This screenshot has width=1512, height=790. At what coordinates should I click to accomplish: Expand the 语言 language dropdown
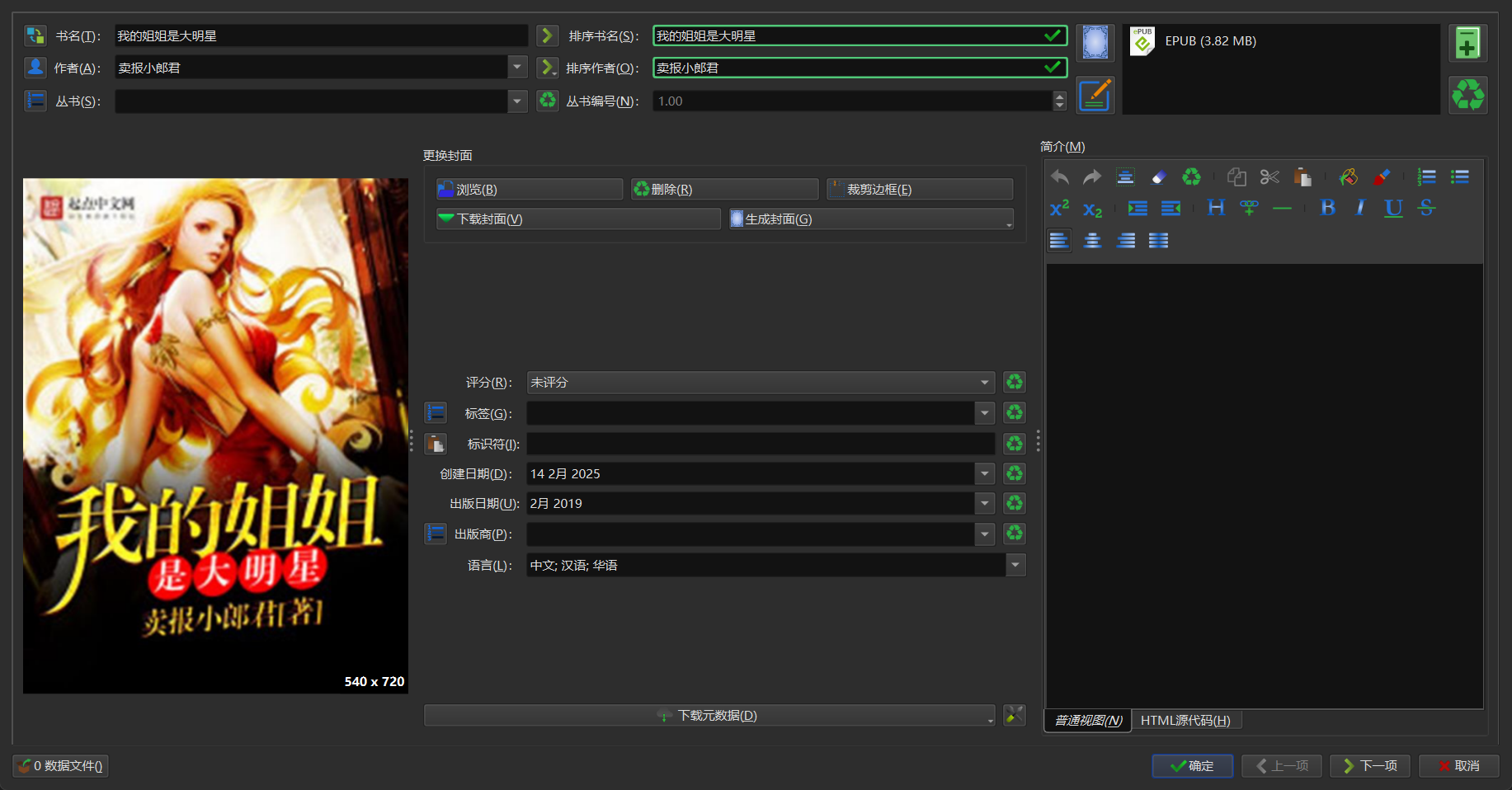pyautogui.click(x=1015, y=565)
